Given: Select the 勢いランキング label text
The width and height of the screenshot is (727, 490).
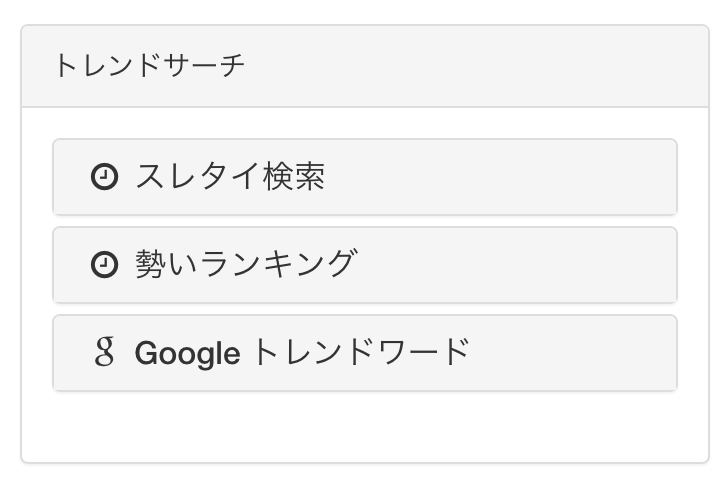Looking at the screenshot, I should pos(247,264).
